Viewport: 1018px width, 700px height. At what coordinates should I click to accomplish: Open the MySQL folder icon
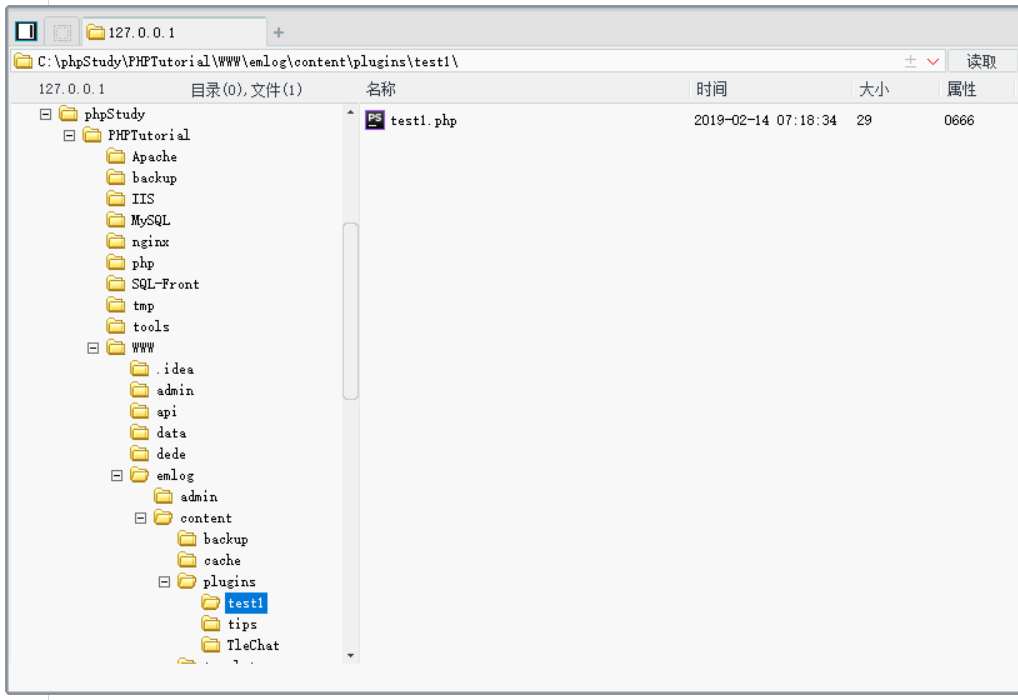pyautogui.click(x=116, y=219)
